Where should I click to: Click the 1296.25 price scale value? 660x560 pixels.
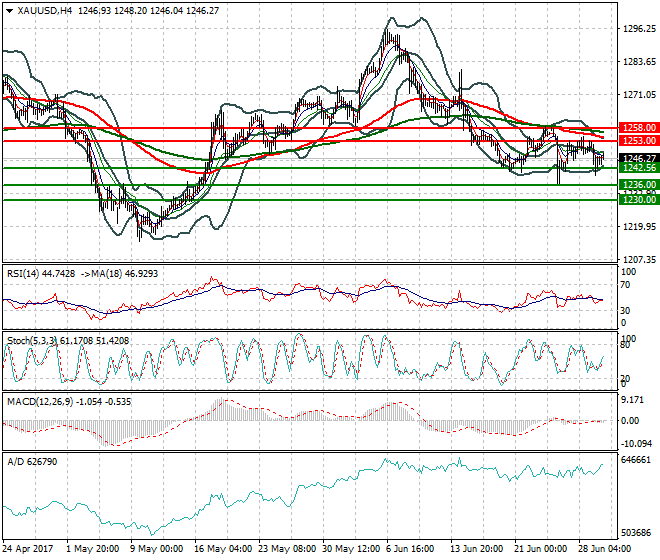point(638,29)
